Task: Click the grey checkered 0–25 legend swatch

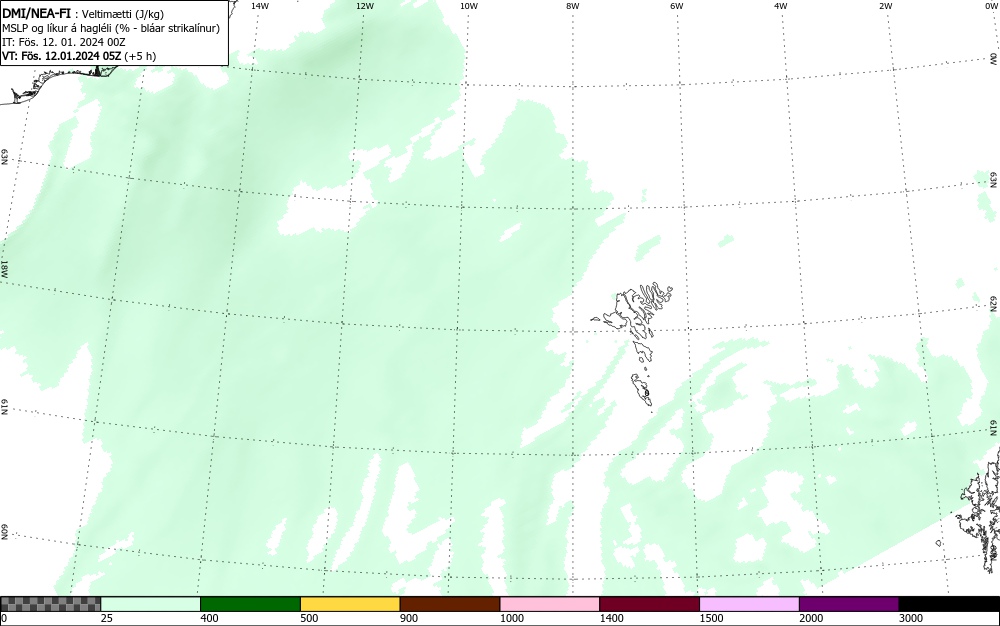Action: [x=50, y=604]
